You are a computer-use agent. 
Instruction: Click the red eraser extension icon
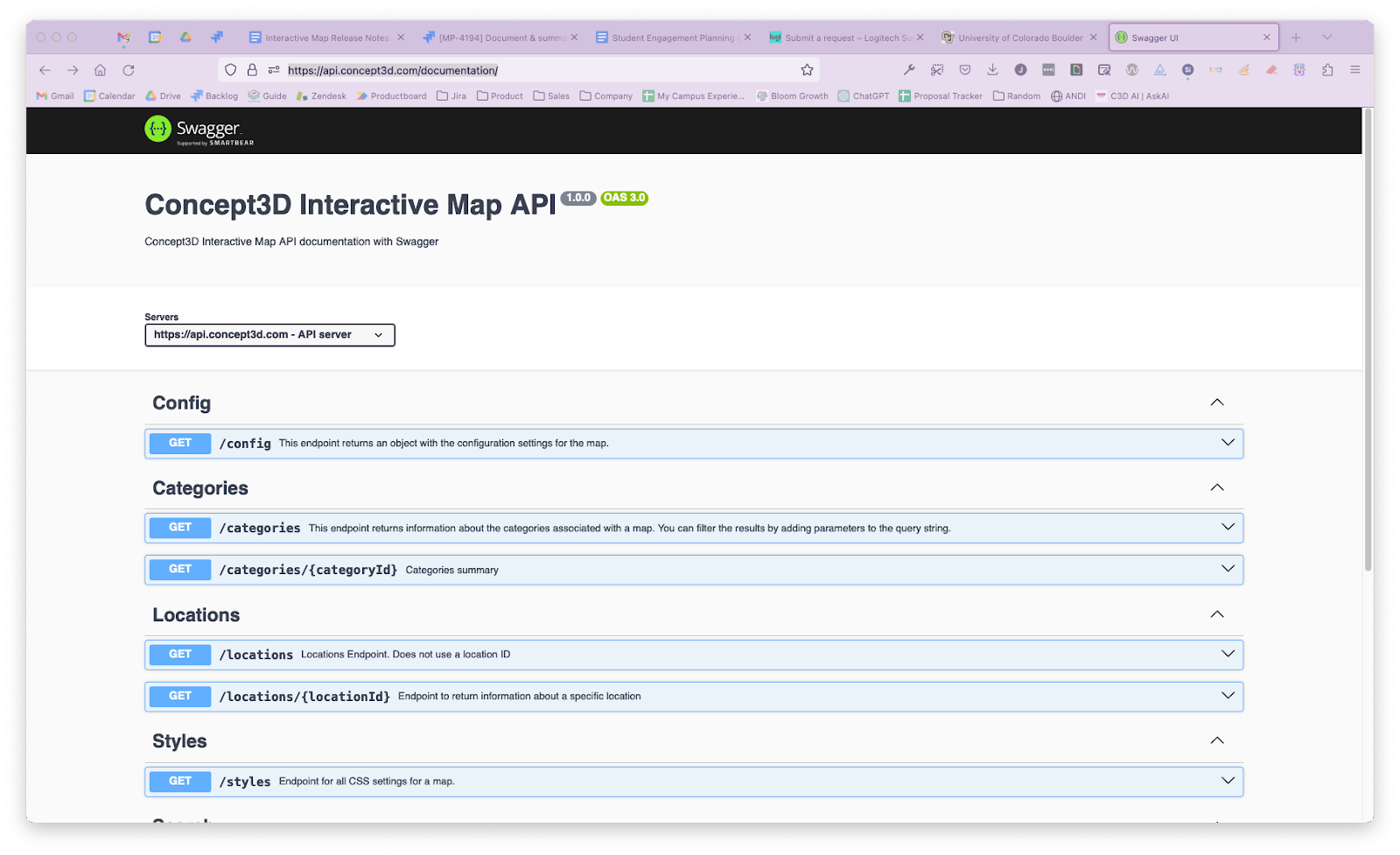tap(1271, 70)
